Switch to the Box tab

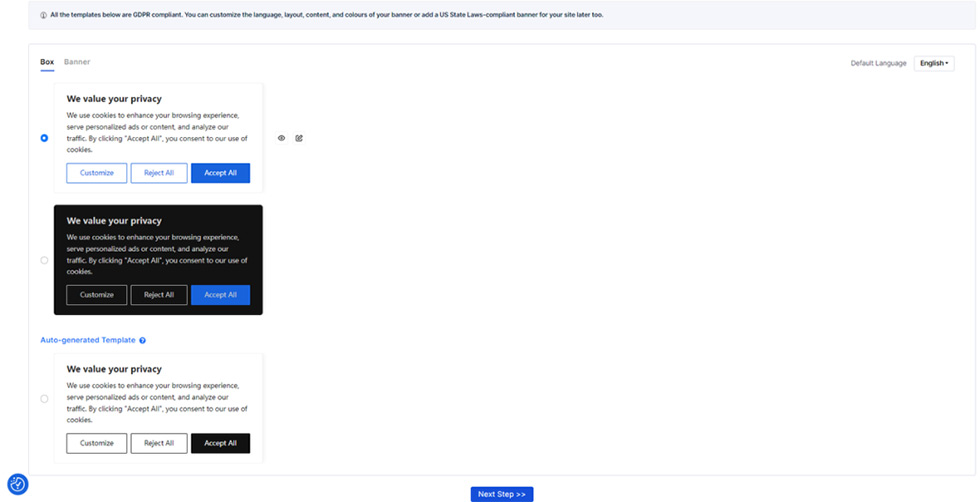(x=47, y=62)
